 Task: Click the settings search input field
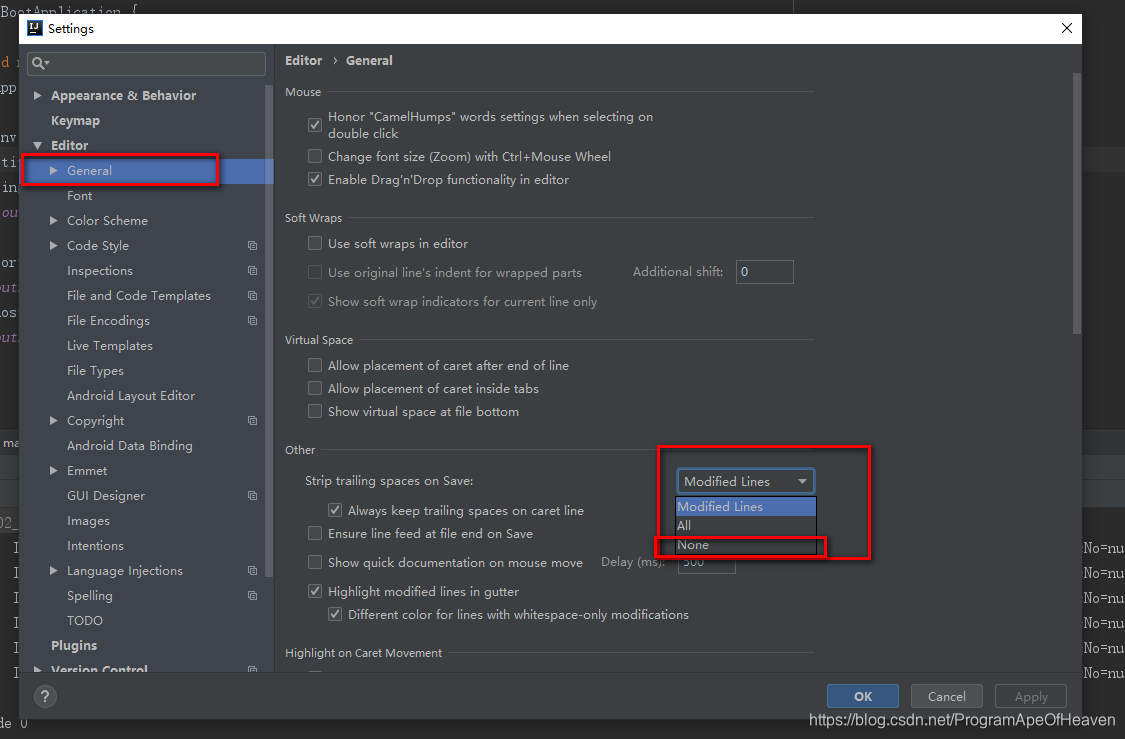146,63
